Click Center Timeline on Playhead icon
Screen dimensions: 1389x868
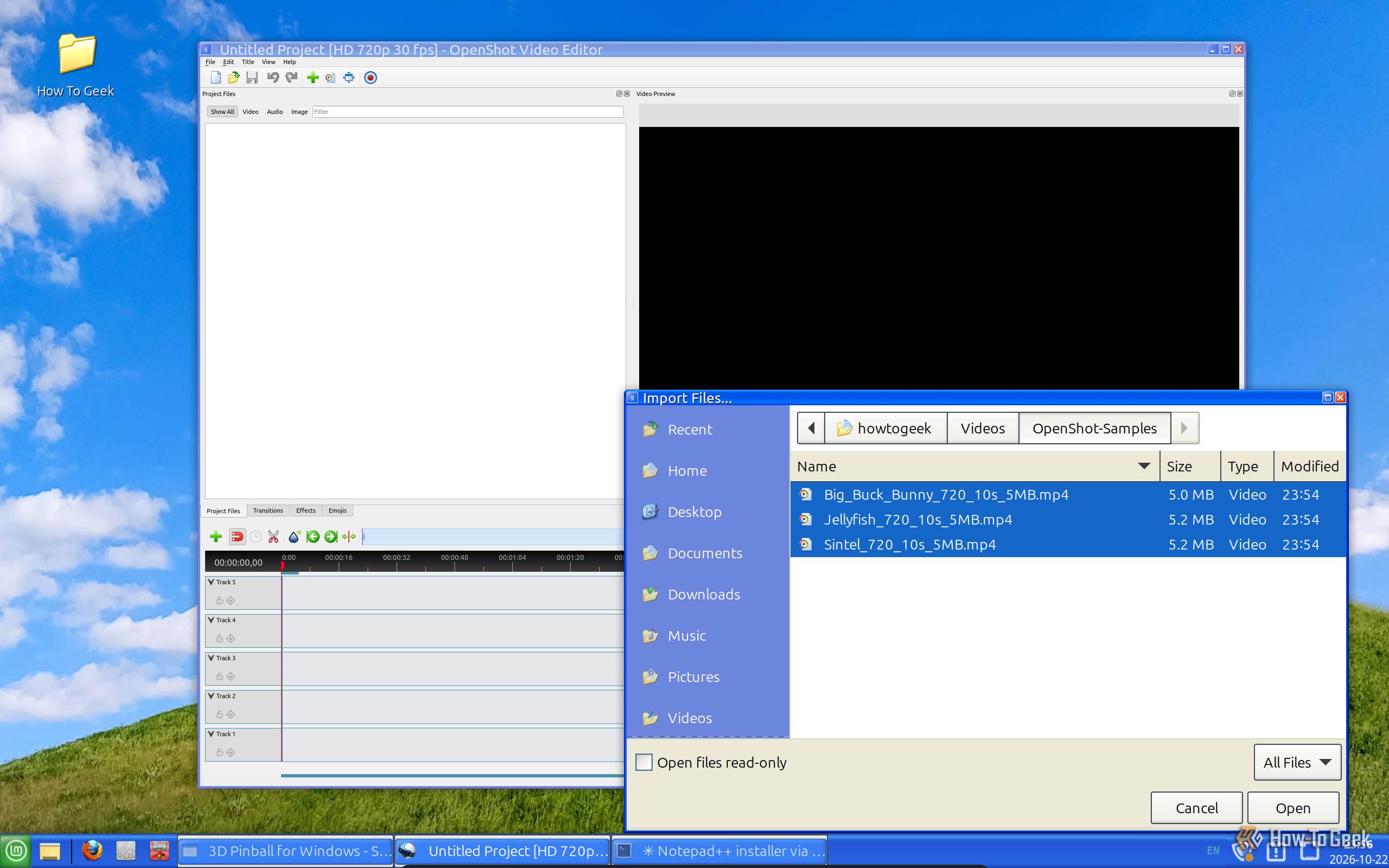click(x=349, y=537)
